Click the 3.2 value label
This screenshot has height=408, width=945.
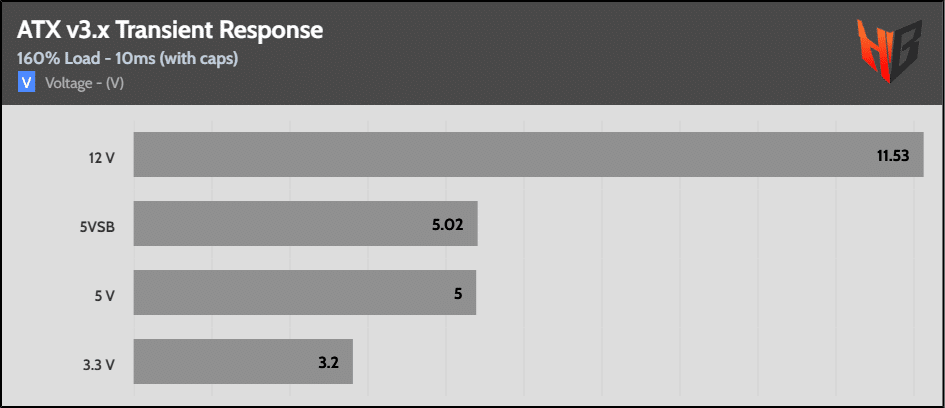328,362
